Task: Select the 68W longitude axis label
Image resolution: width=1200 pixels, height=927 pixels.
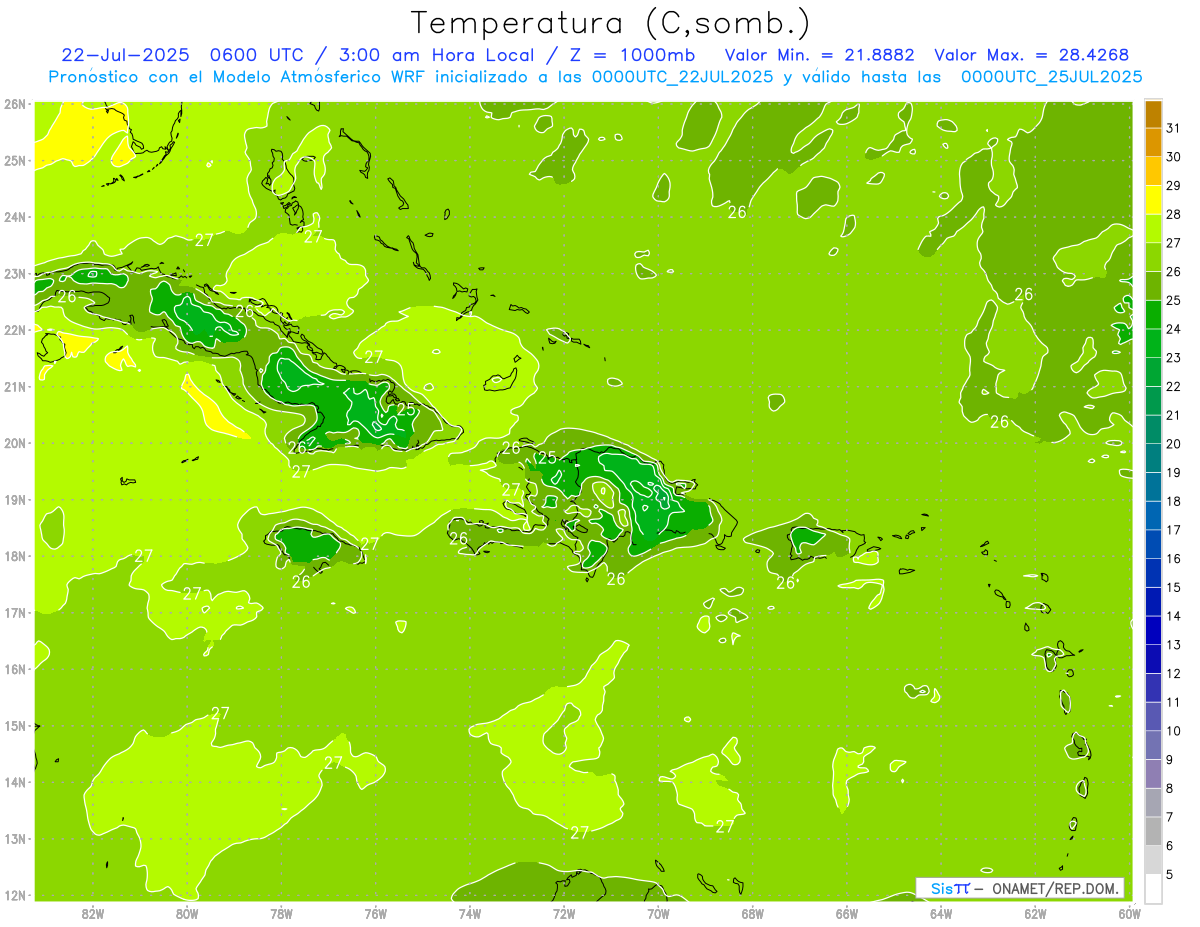Action: coord(752,913)
